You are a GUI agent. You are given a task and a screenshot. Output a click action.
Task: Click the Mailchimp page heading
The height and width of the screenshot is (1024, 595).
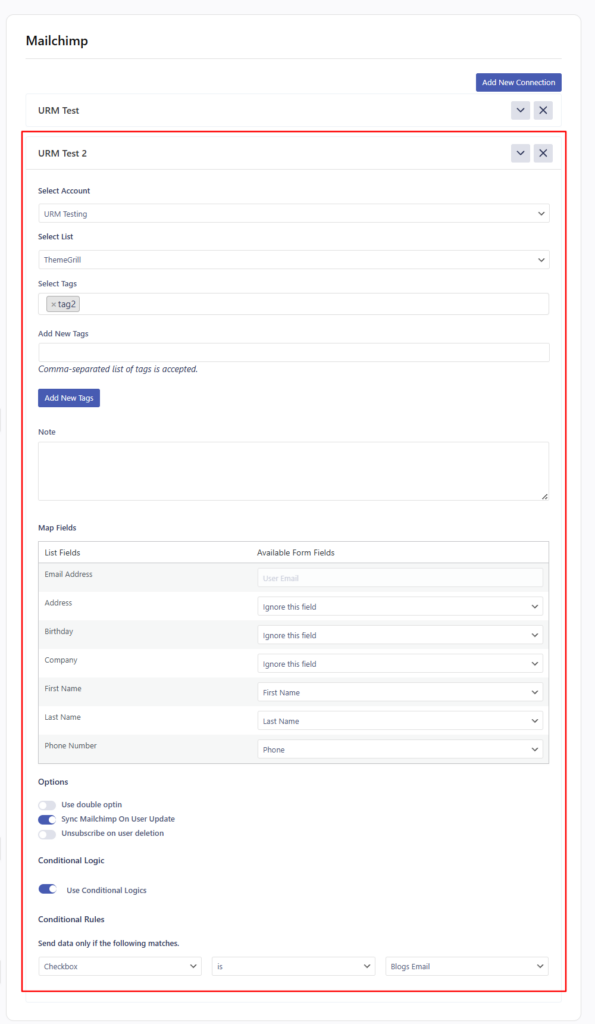[57, 40]
